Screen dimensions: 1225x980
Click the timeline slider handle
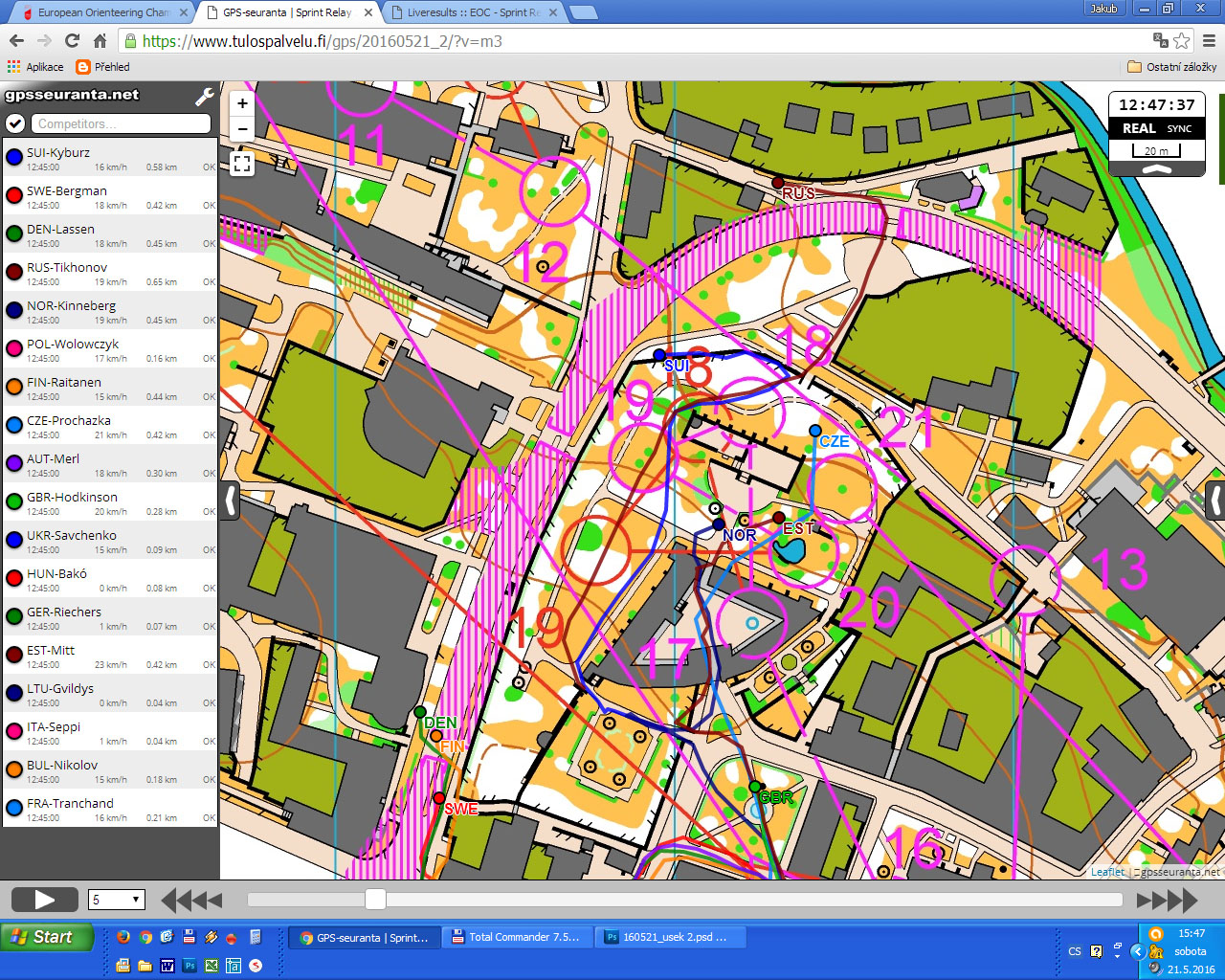(375, 899)
